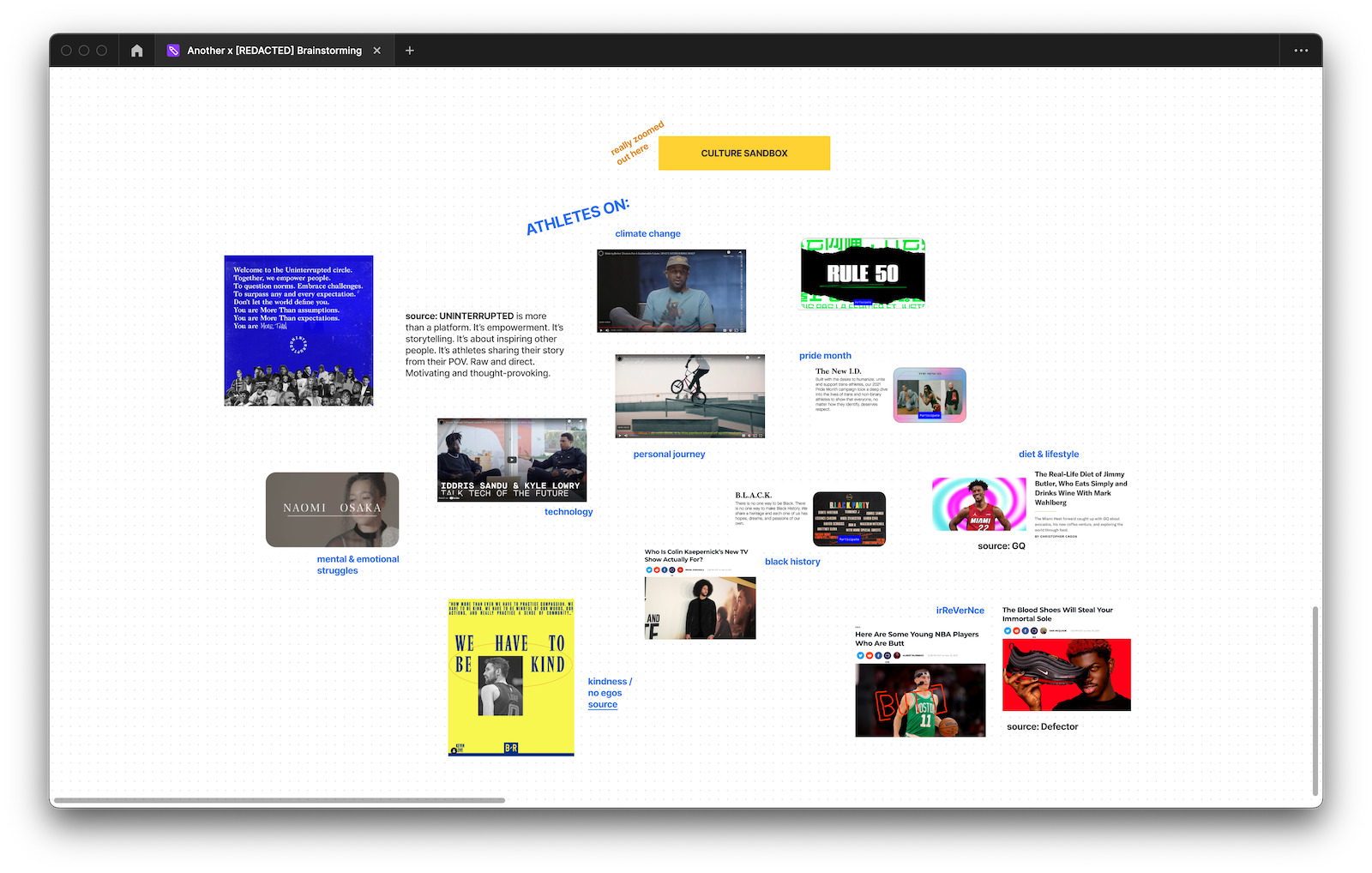
Task: Click the 'mental & emotional struggles' label
Action: tap(358, 564)
